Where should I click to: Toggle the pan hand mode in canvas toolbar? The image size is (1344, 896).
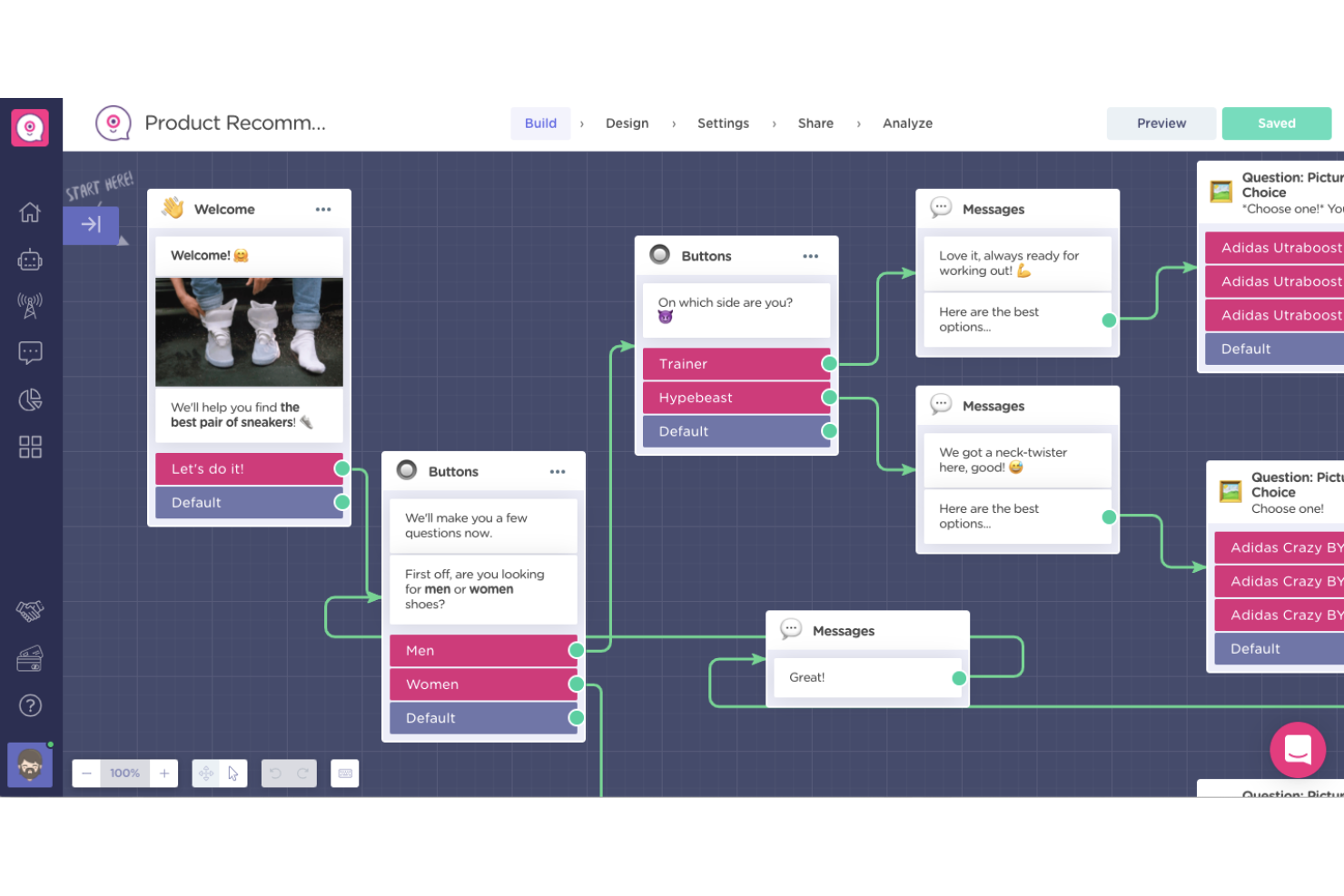click(x=207, y=773)
